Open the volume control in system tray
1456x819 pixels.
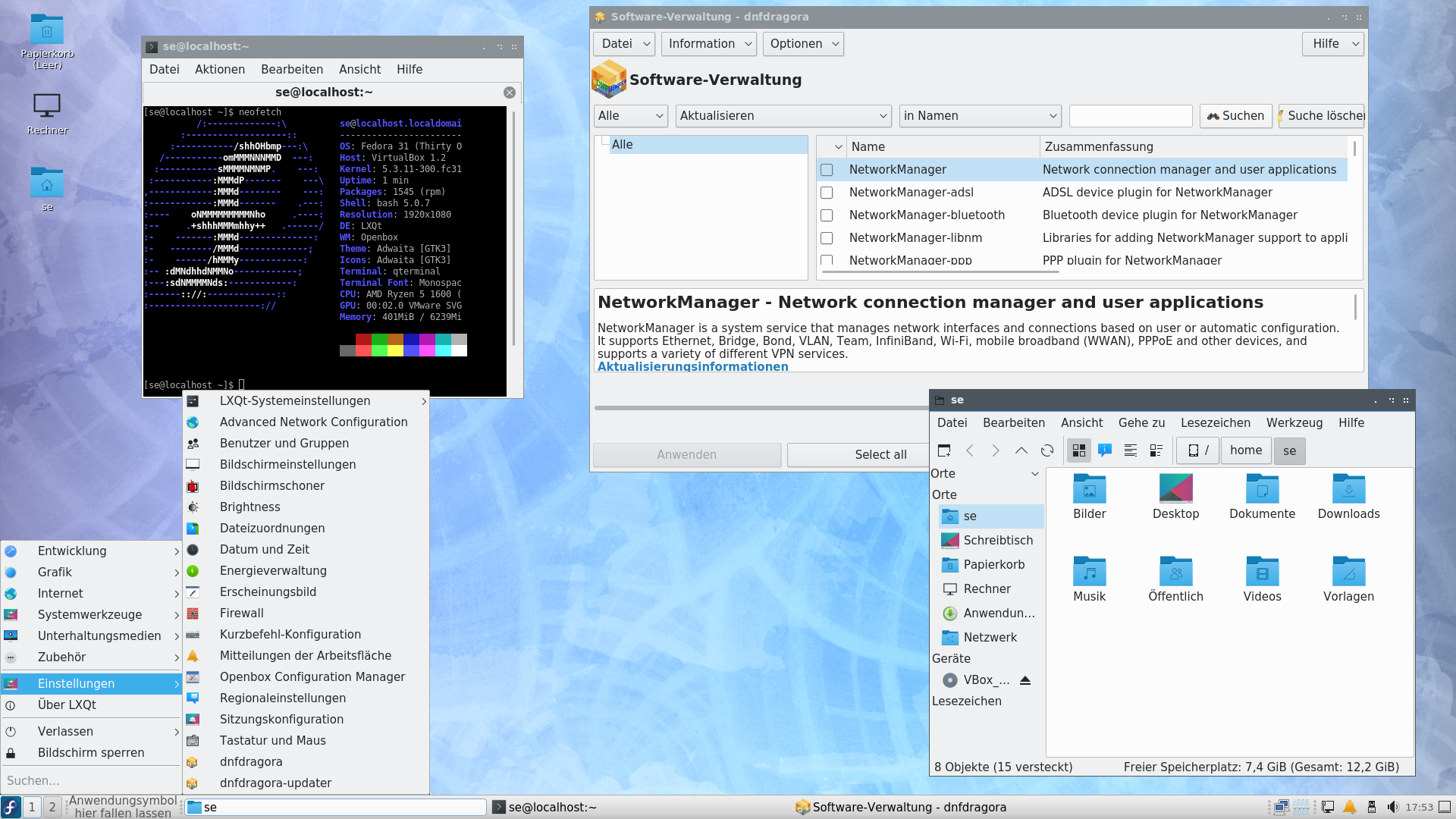1392,807
